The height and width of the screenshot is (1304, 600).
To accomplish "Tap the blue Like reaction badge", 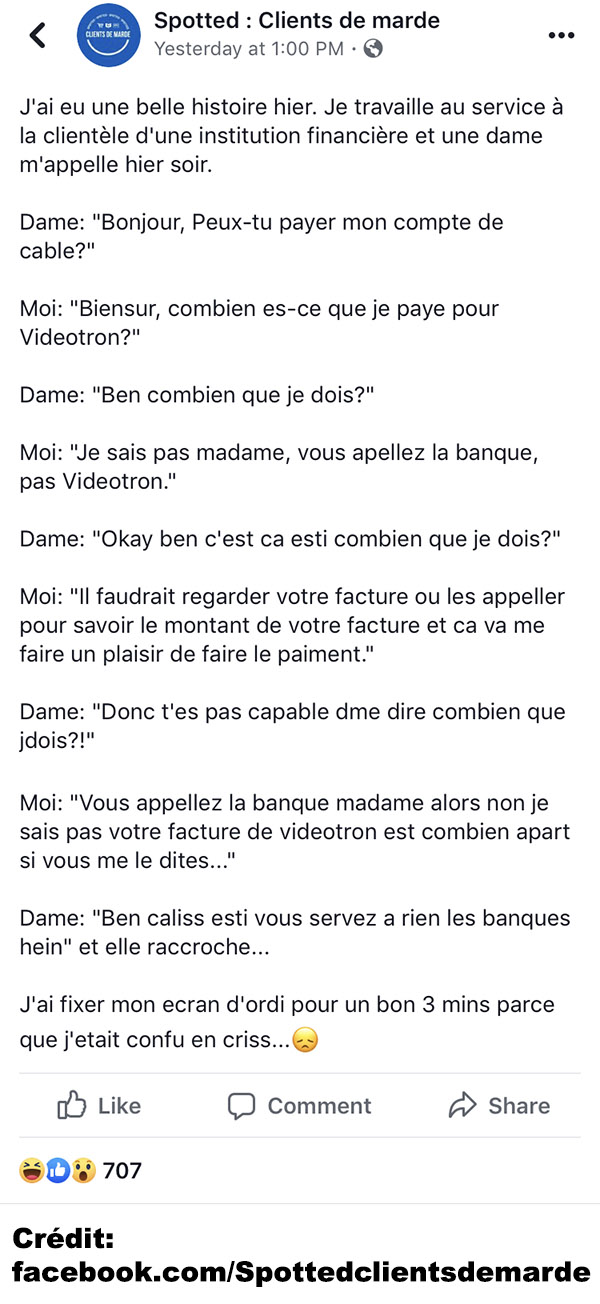I will click(x=58, y=1170).
